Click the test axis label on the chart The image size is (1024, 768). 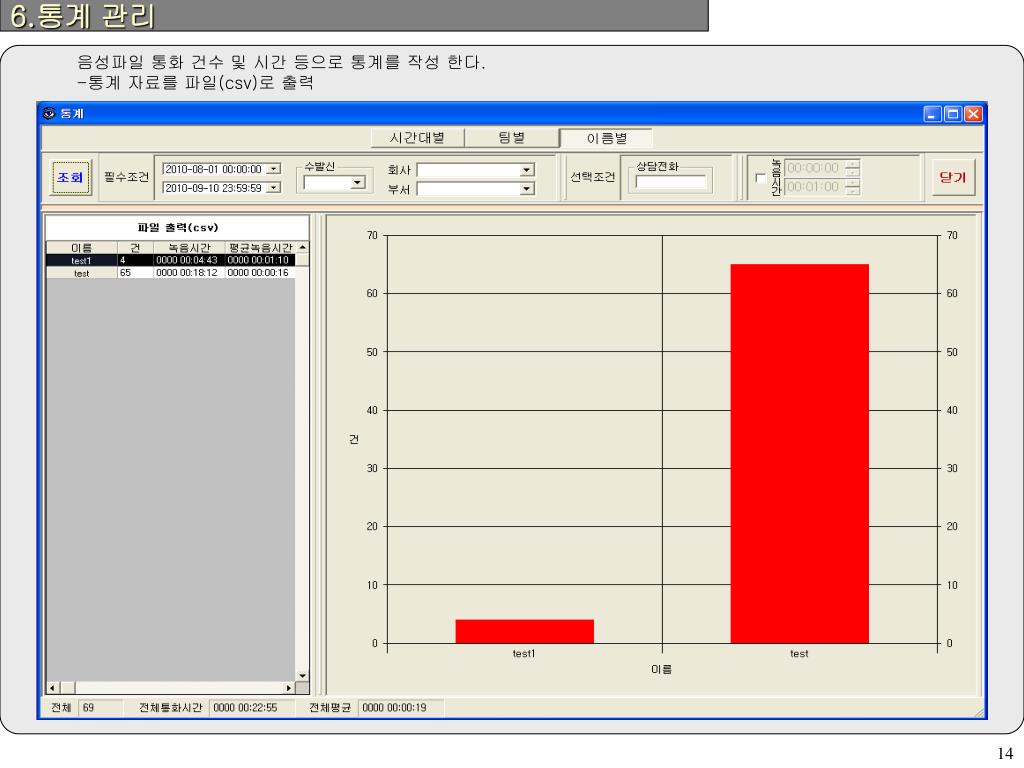coord(799,653)
